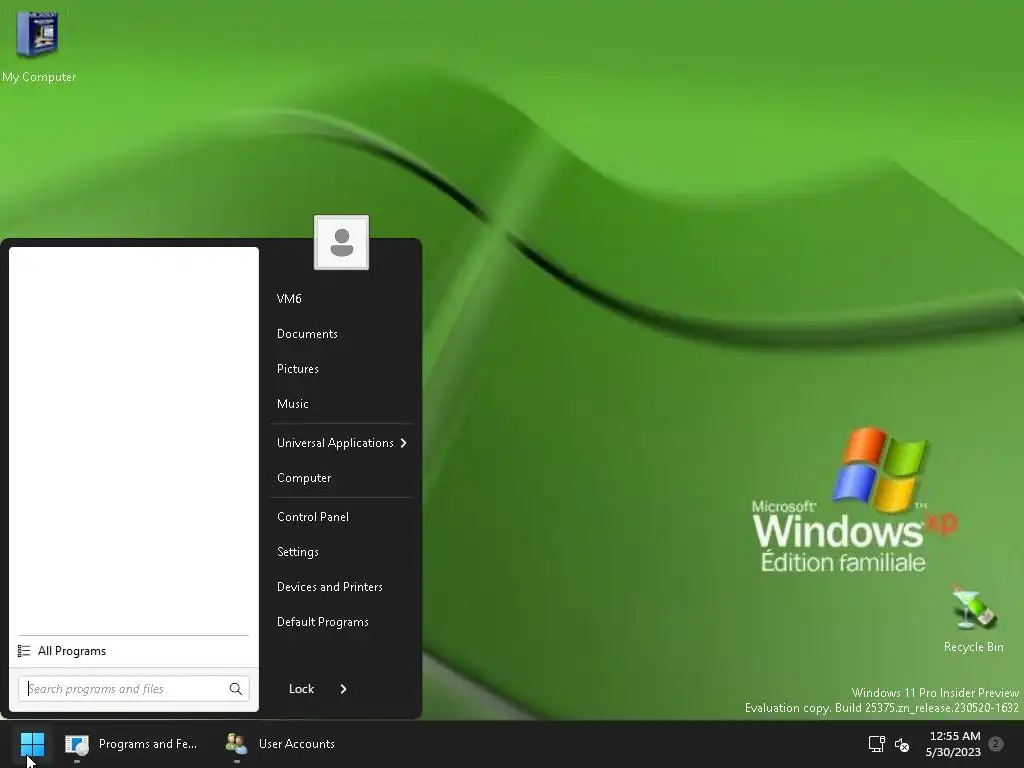Screen dimensions: 1024x768
Task: Click the user account picture
Action: point(342,242)
